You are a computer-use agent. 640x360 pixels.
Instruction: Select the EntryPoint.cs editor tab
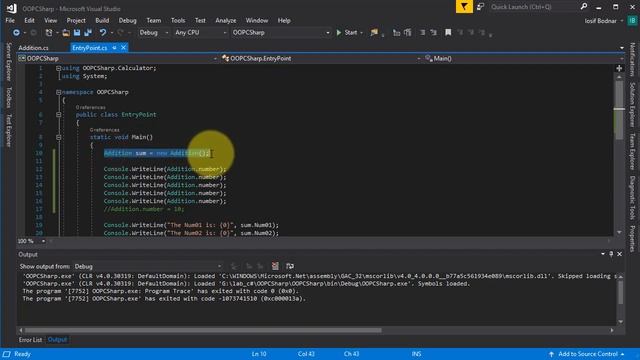pos(89,48)
